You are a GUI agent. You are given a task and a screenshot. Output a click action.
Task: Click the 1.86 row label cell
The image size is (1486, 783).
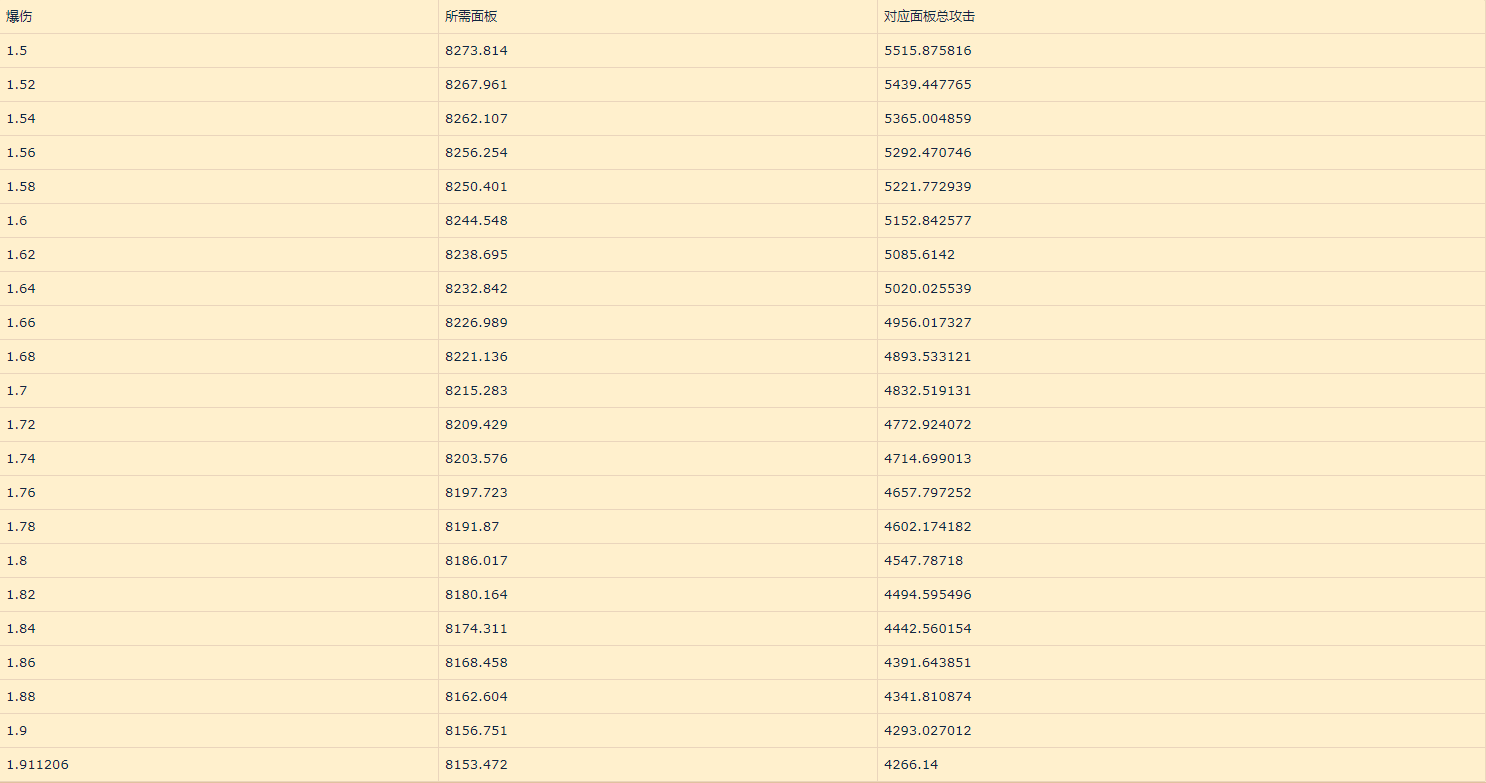pyautogui.click(x=219, y=662)
